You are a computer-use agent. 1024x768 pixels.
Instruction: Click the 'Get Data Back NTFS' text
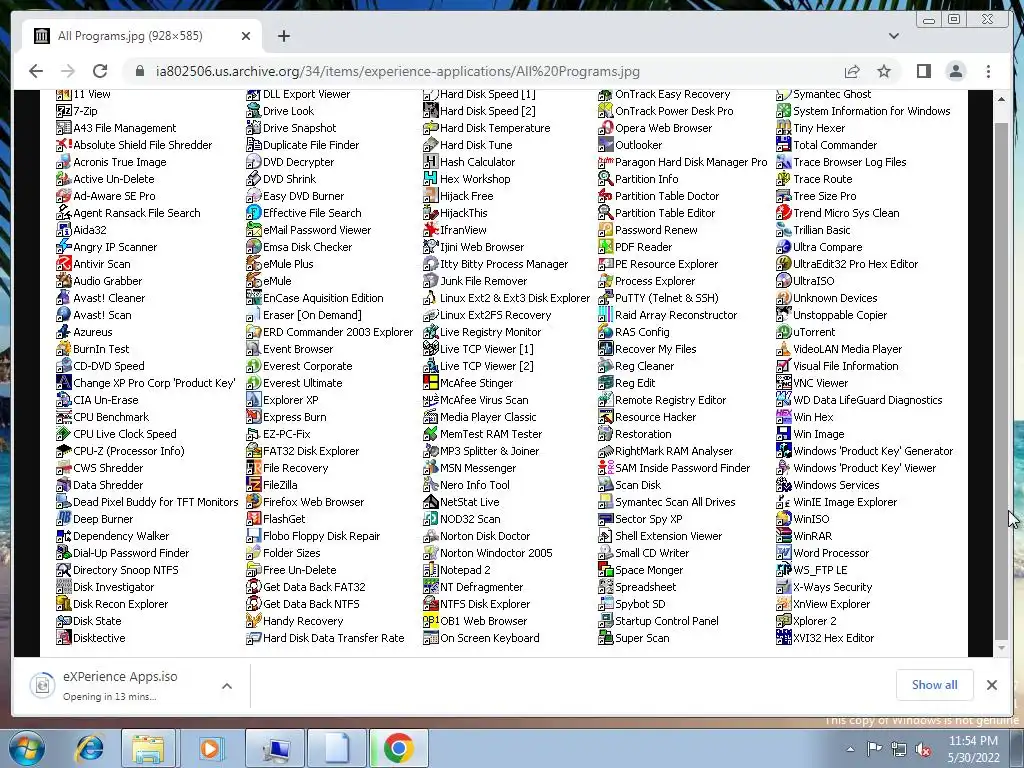[311, 604]
